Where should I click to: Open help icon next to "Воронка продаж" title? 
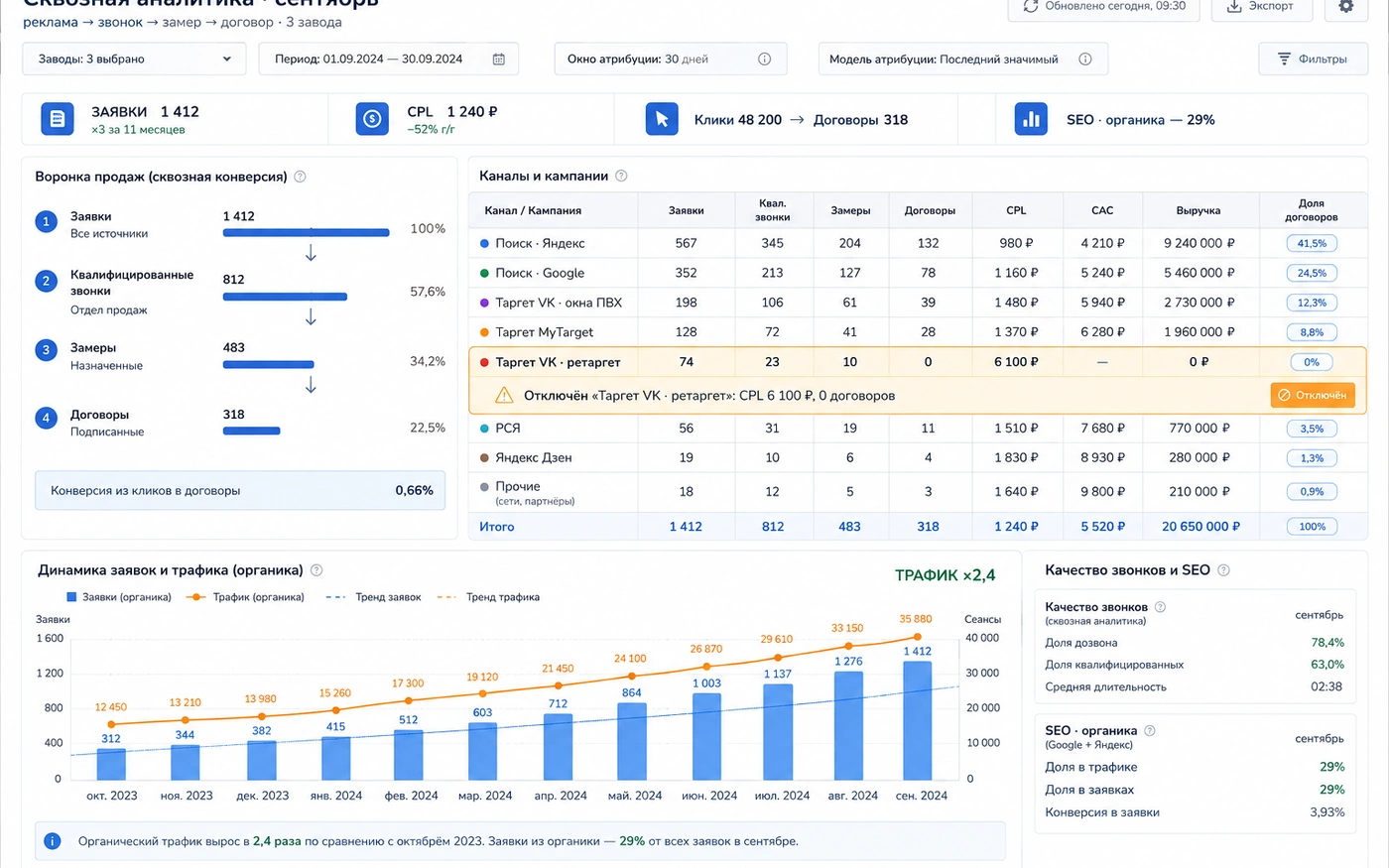pyautogui.click(x=300, y=177)
